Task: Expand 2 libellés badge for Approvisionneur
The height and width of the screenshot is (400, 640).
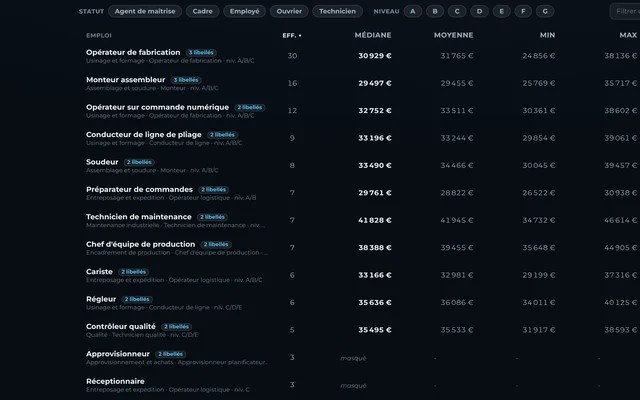Action: pyautogui.click(x=171, y=354)
